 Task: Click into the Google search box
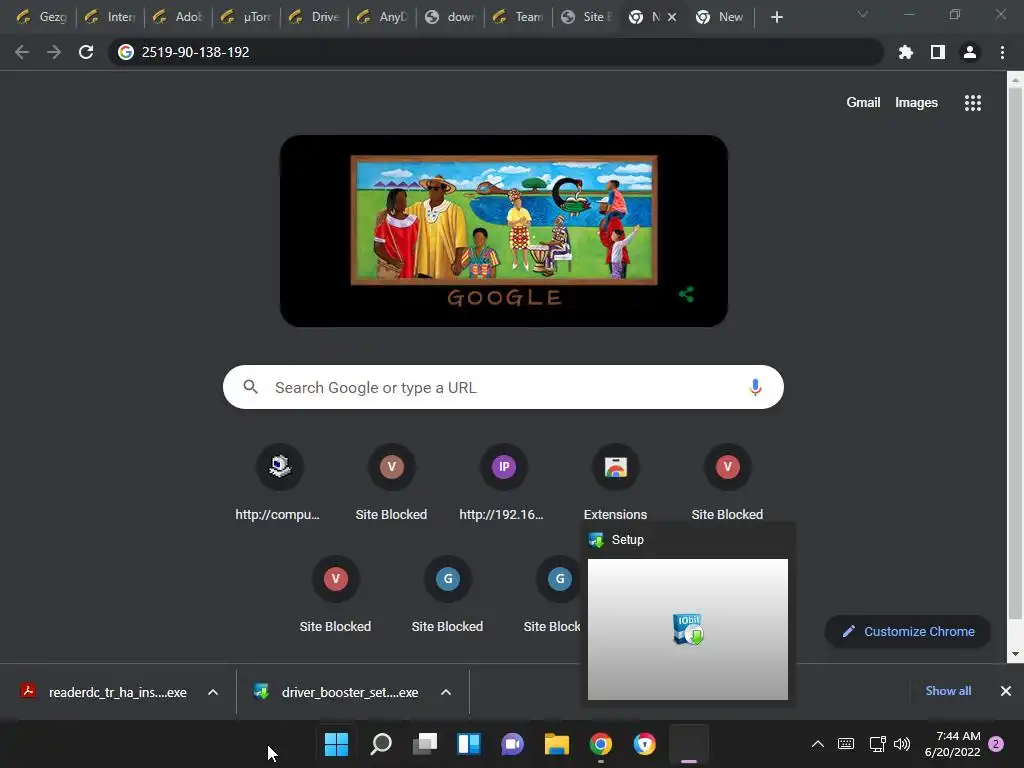point(503,387)
